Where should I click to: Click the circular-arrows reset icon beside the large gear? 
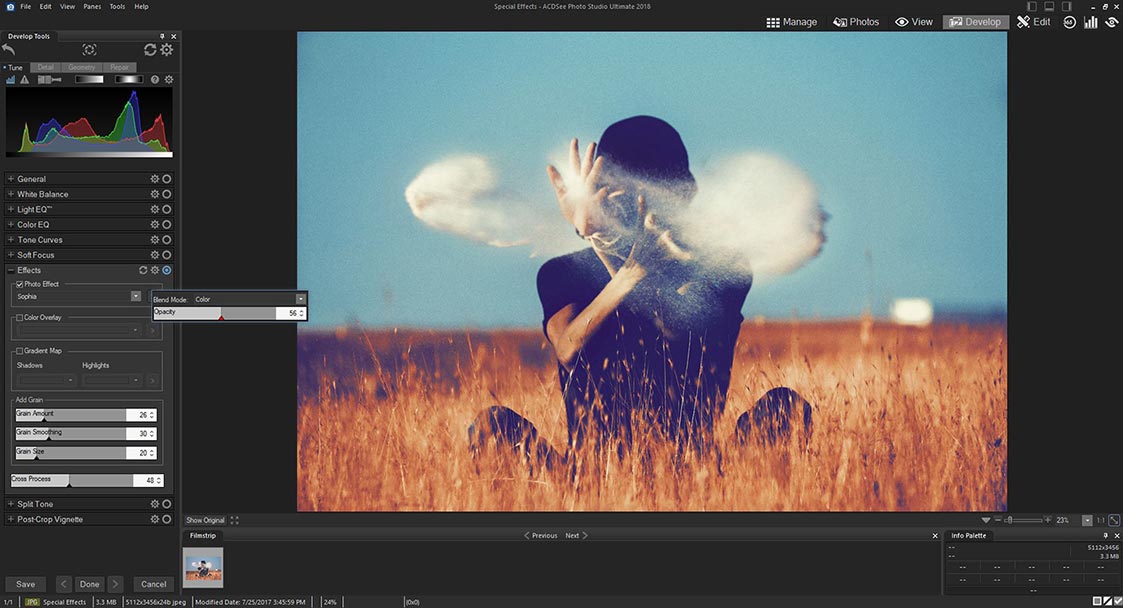pyautogui.click(x=150, y=49)
